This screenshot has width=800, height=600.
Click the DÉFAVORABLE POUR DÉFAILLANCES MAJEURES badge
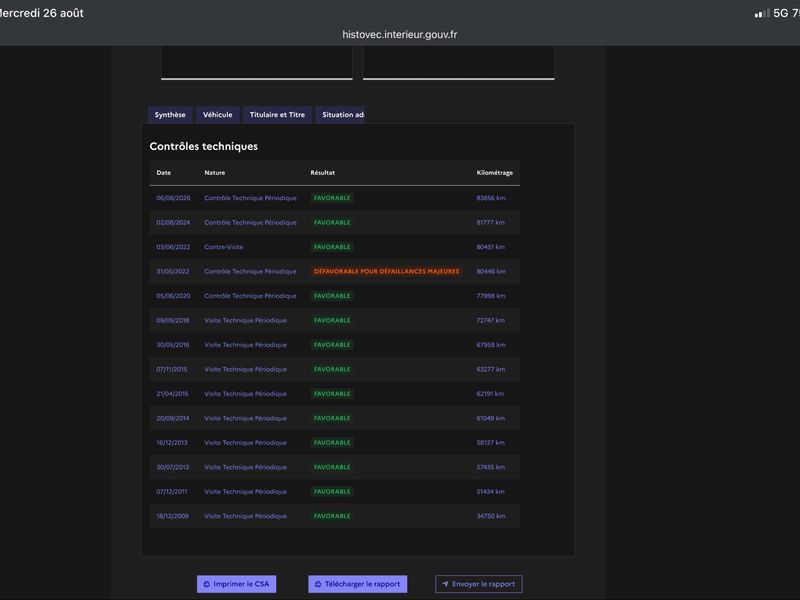[386, 271]
